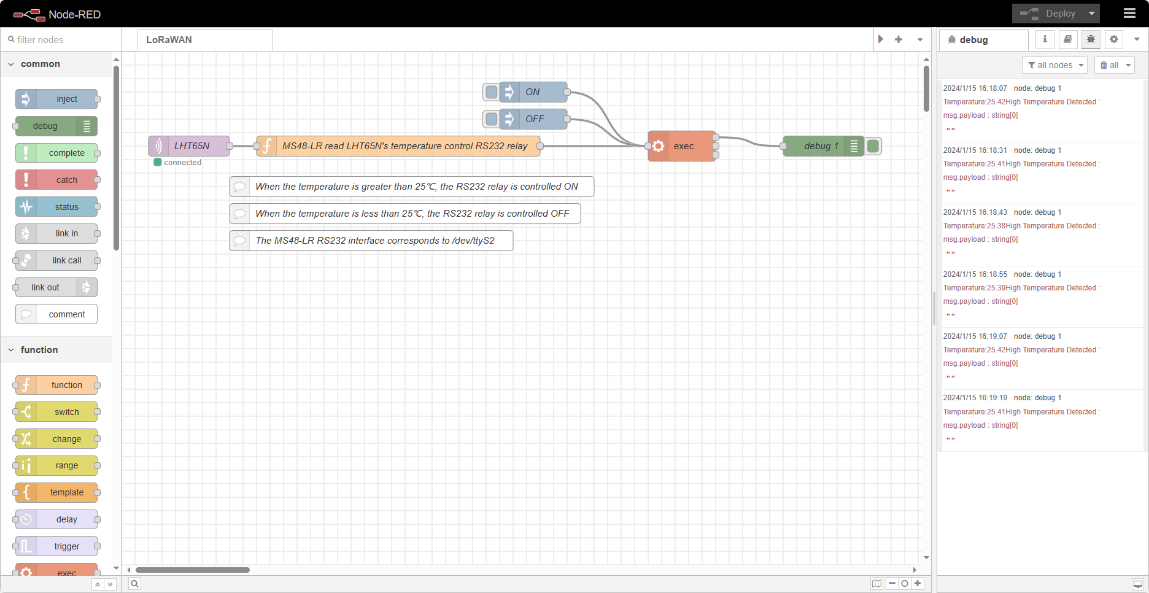Select the MS48-LR temperature control function node
Viewport: 1149px width, 593px height.
(398, 146)
